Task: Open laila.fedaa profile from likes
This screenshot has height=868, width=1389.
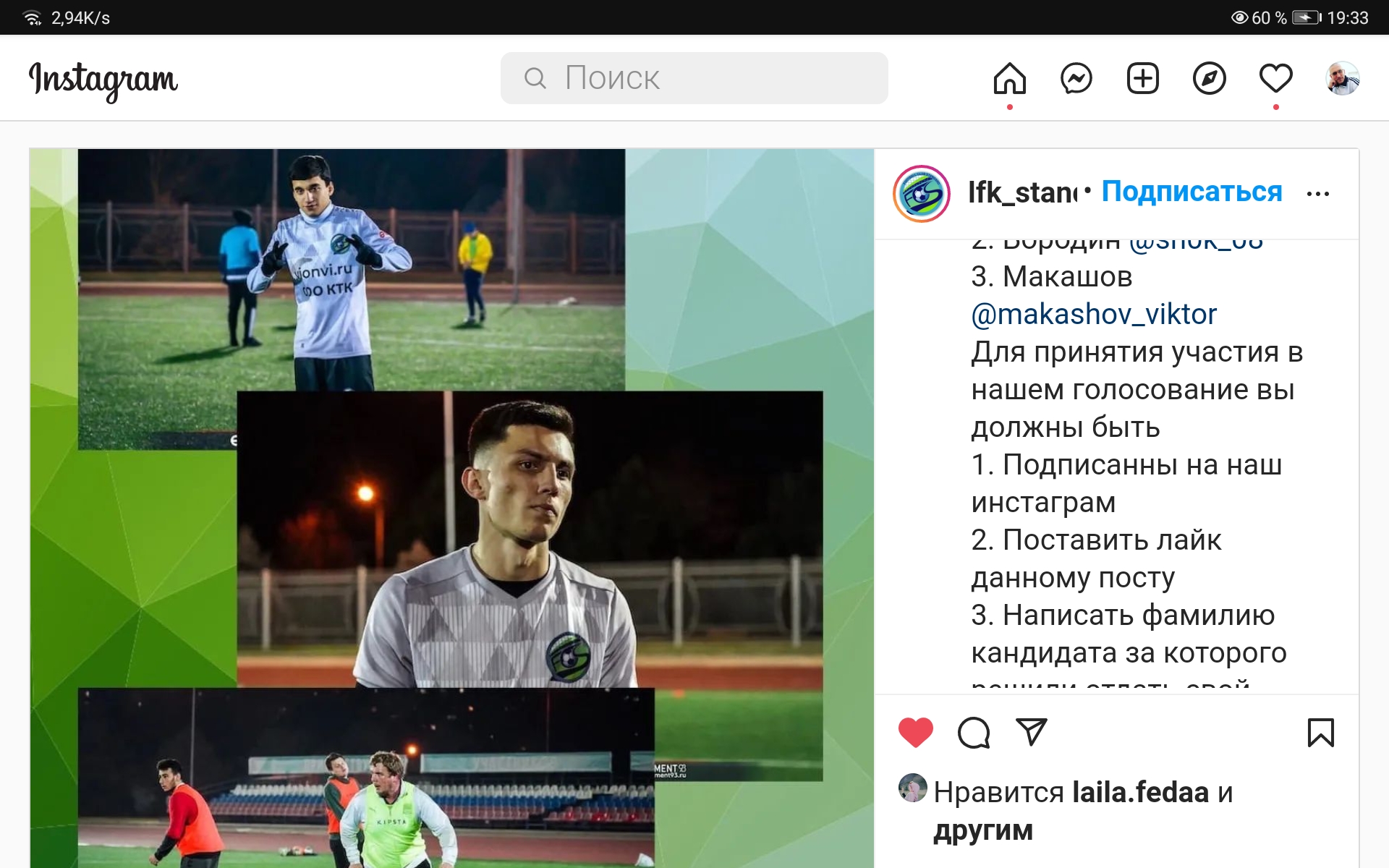Action: tap(1140, 792)
